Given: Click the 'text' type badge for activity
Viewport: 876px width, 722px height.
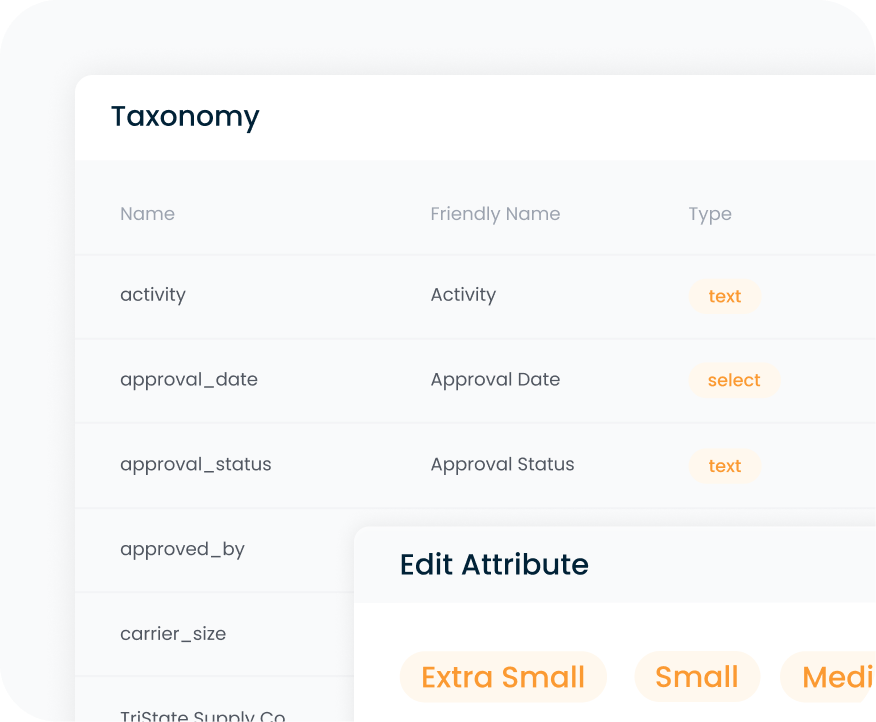Looking at the screenshot, I should 724,296.
